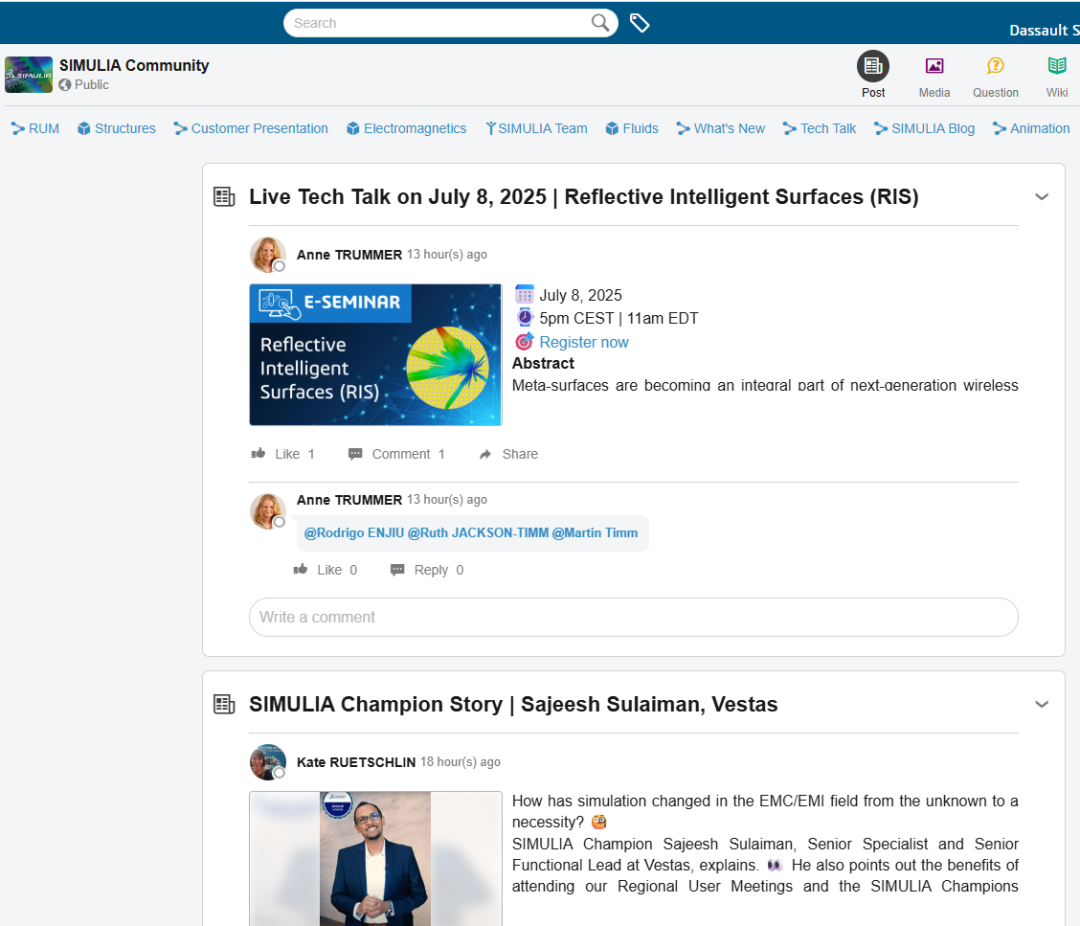Click the Abstract heading text
This screenshot has width=1080, height=926.
coord(543,363)
